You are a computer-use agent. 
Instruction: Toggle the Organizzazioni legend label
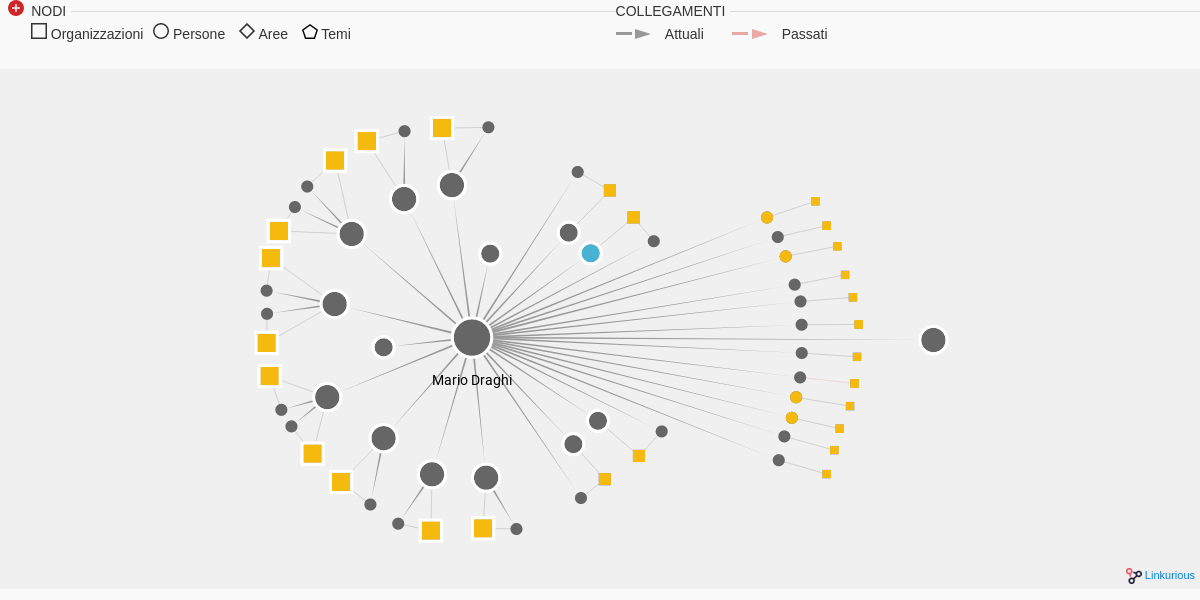[x=97, y=34]
